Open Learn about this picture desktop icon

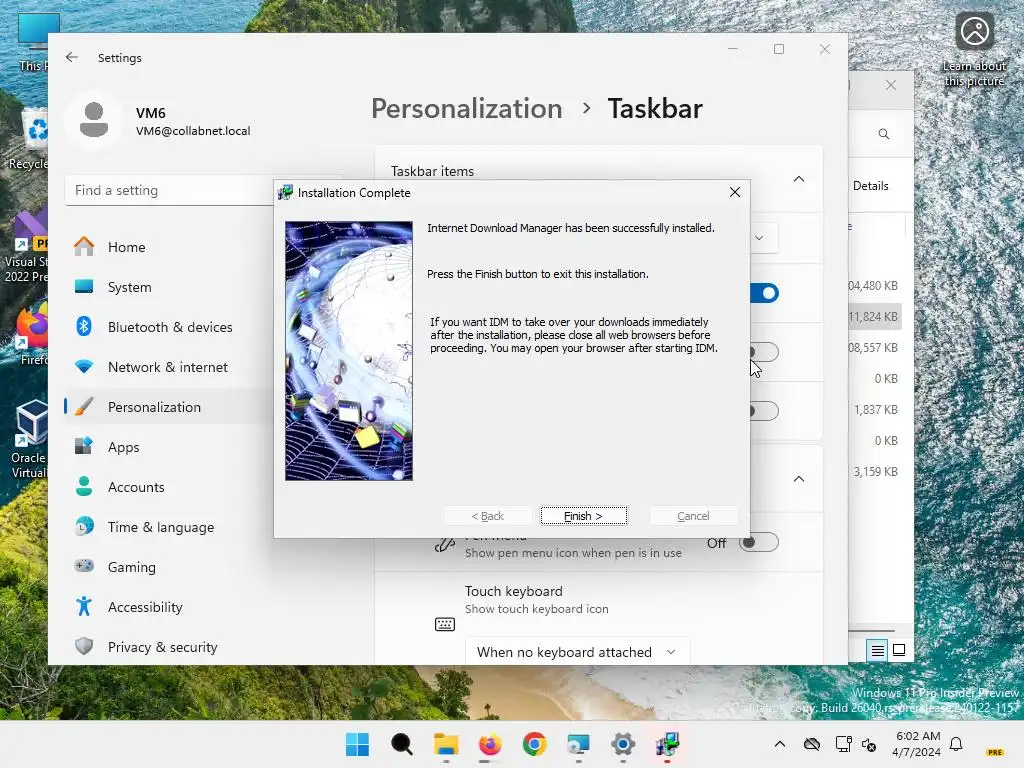(974, 51)
